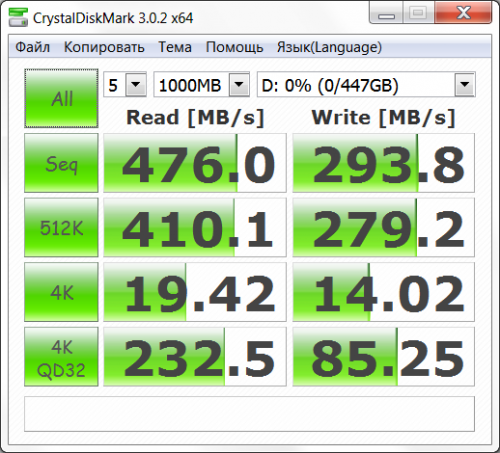The image size is (500, 453).
Task: Select the 4K QD32 read value 232.5
Action: pyautogui.click(x=195, y=357)
